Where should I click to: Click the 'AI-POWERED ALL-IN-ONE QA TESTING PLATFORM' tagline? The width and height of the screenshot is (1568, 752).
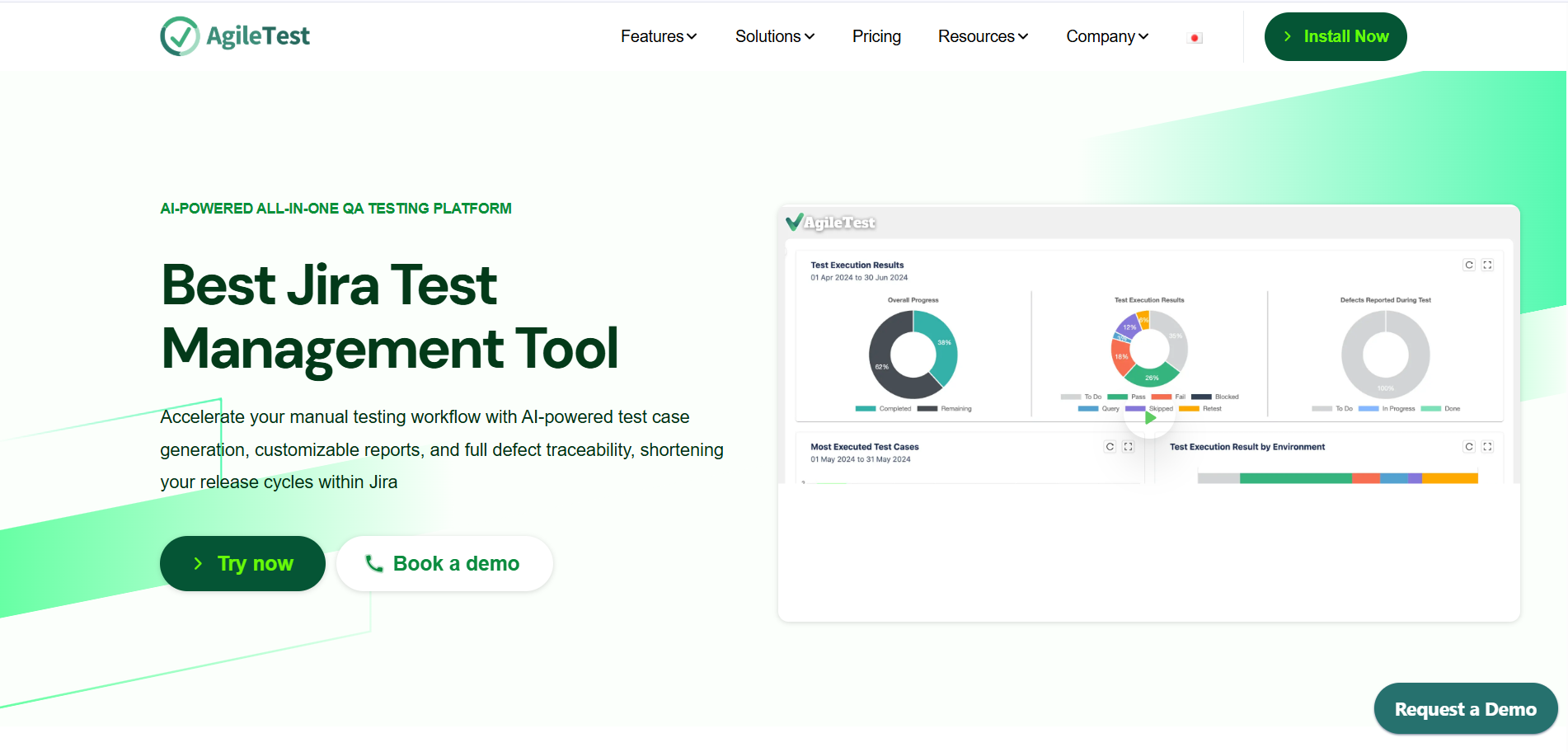[x=336, y=209]
